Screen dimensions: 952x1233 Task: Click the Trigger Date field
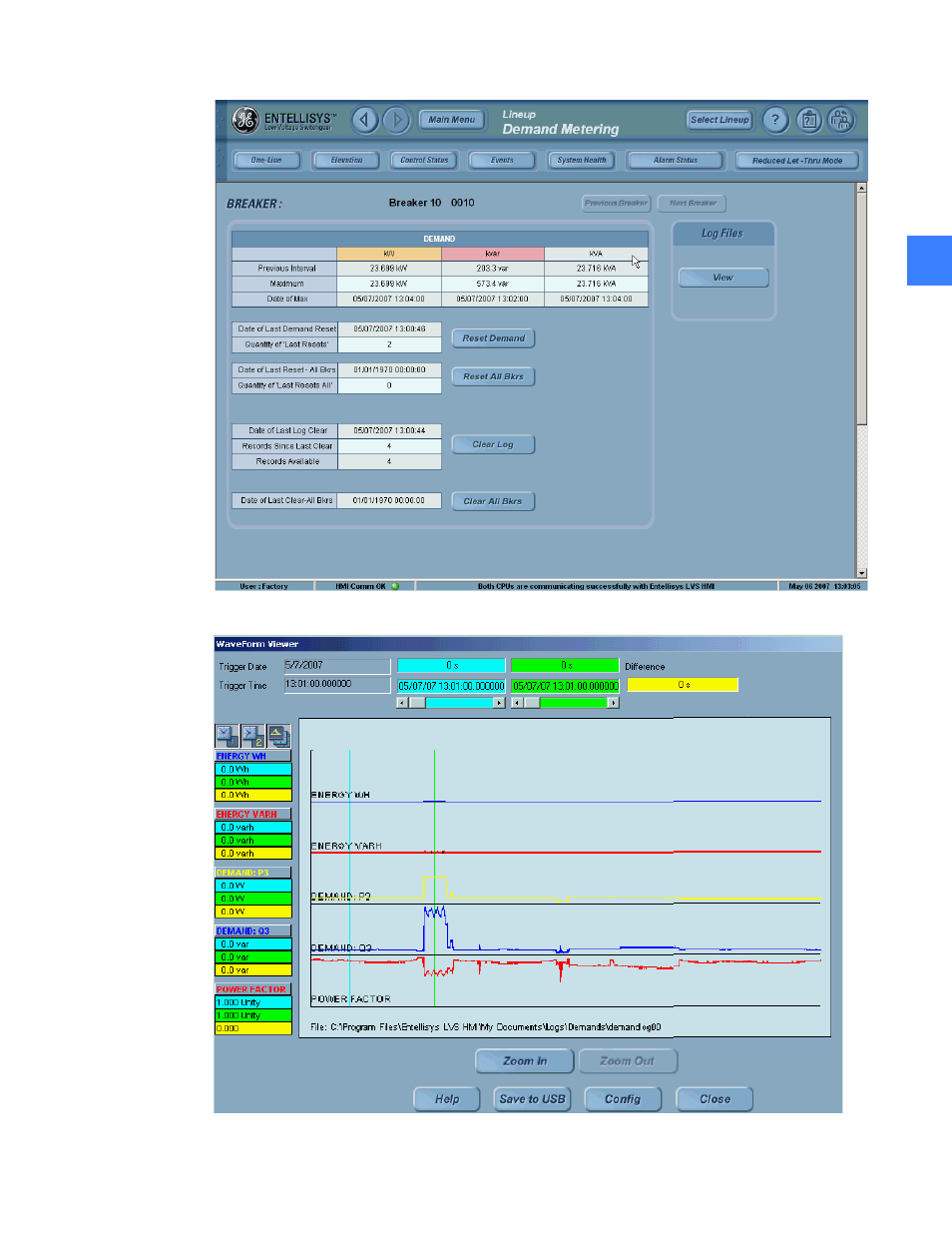tap(337, 666)
